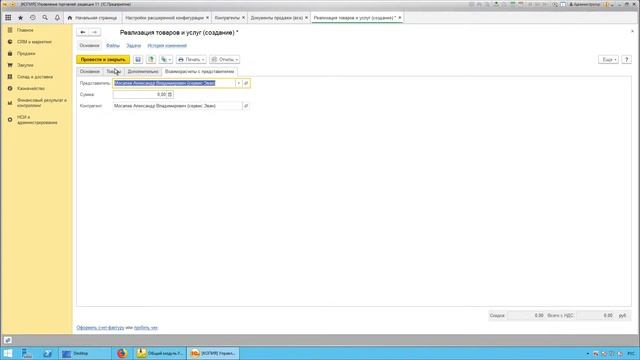Open Favorites with the star icon
Viewport: 640px width, 360px height.
pyautogui.click(x=20, y=18)
